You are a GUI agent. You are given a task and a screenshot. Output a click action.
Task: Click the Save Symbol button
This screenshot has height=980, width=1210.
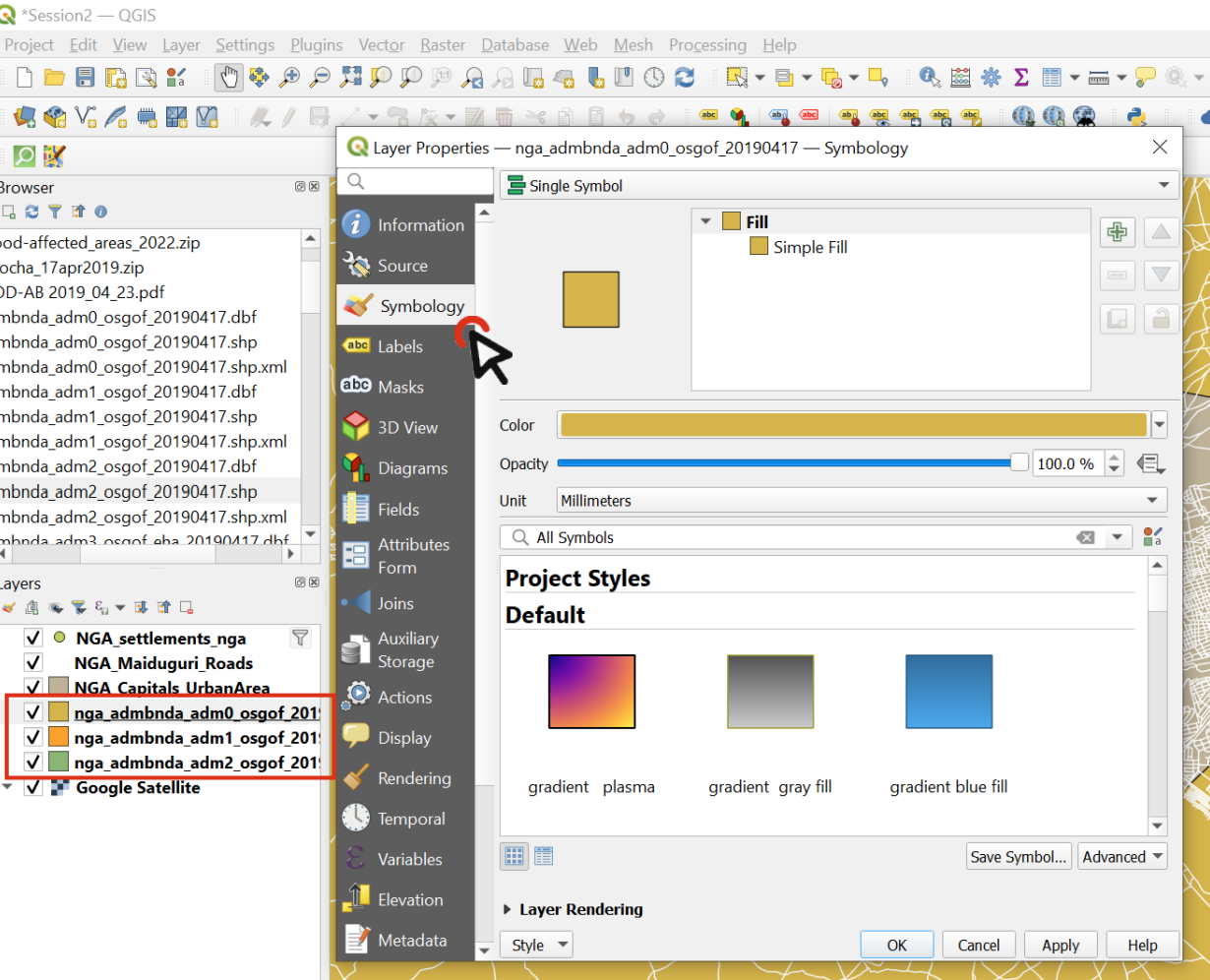point(1018,856)
